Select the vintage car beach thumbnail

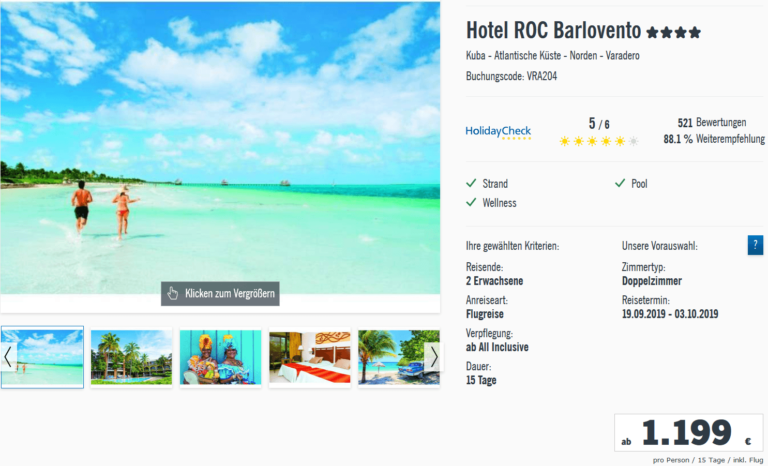[x=399, y=357]
